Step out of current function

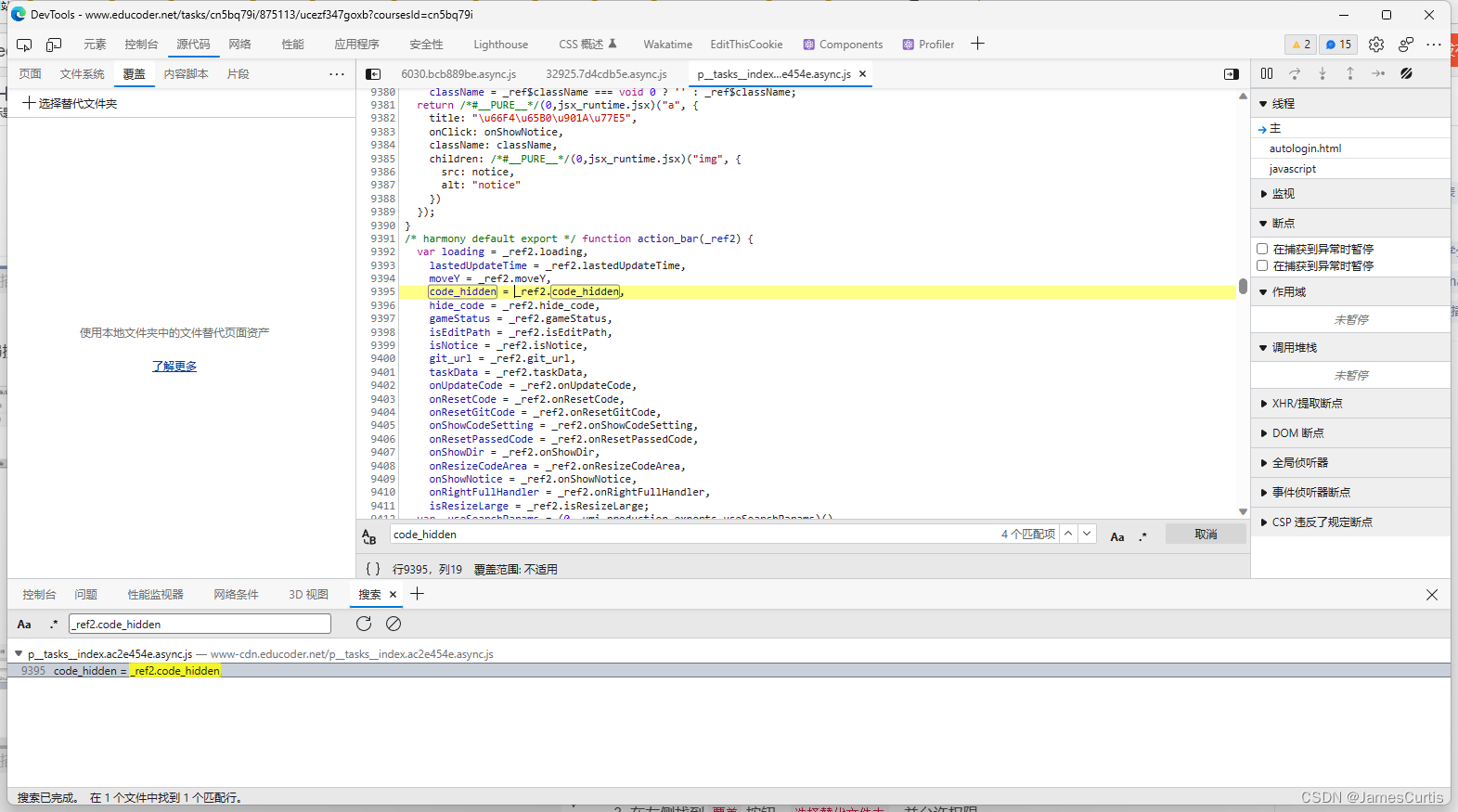(x=1350, y=73)
